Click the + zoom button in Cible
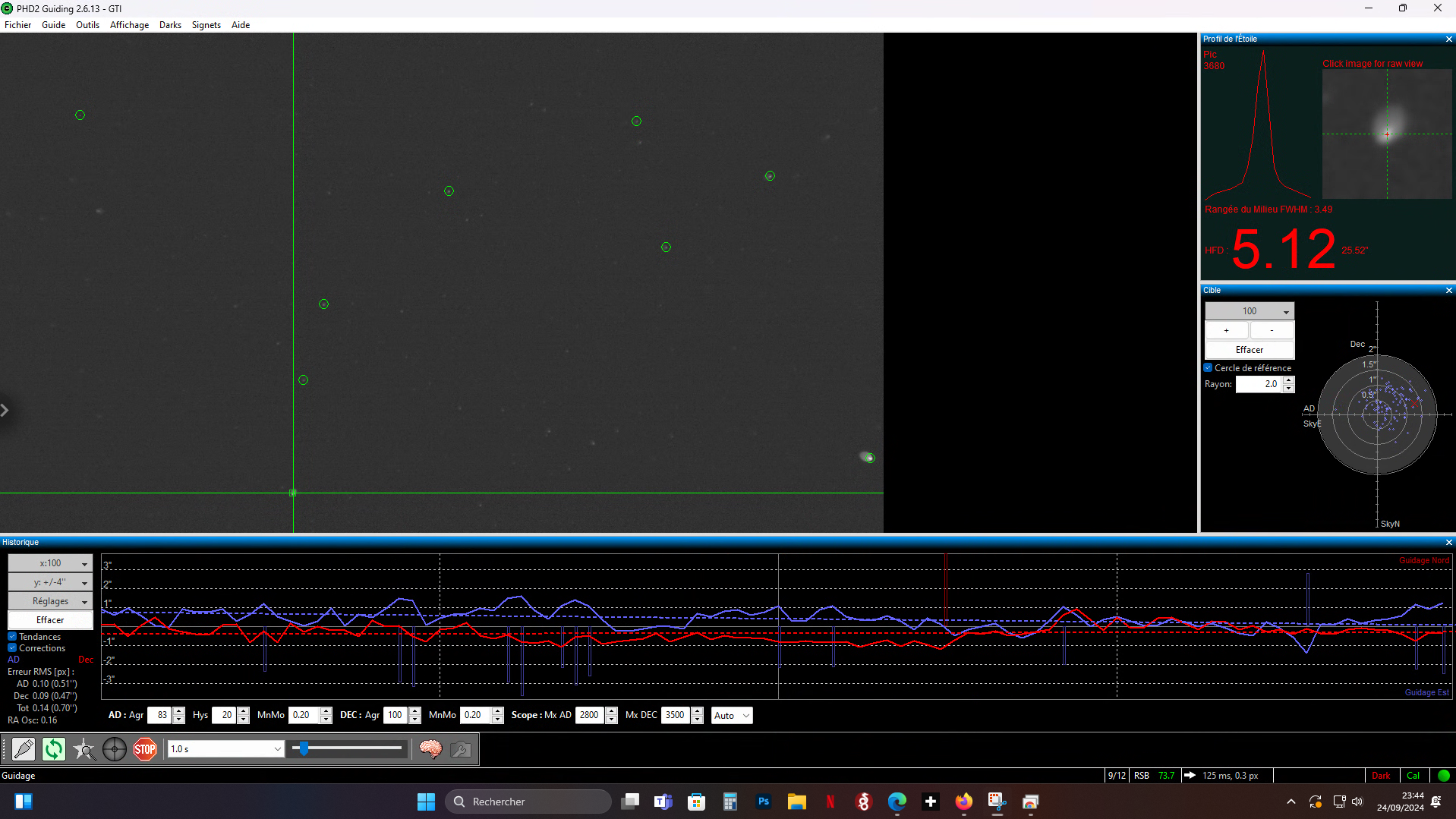Viewport: 1456px width, 819px height. coord(1227,331)
